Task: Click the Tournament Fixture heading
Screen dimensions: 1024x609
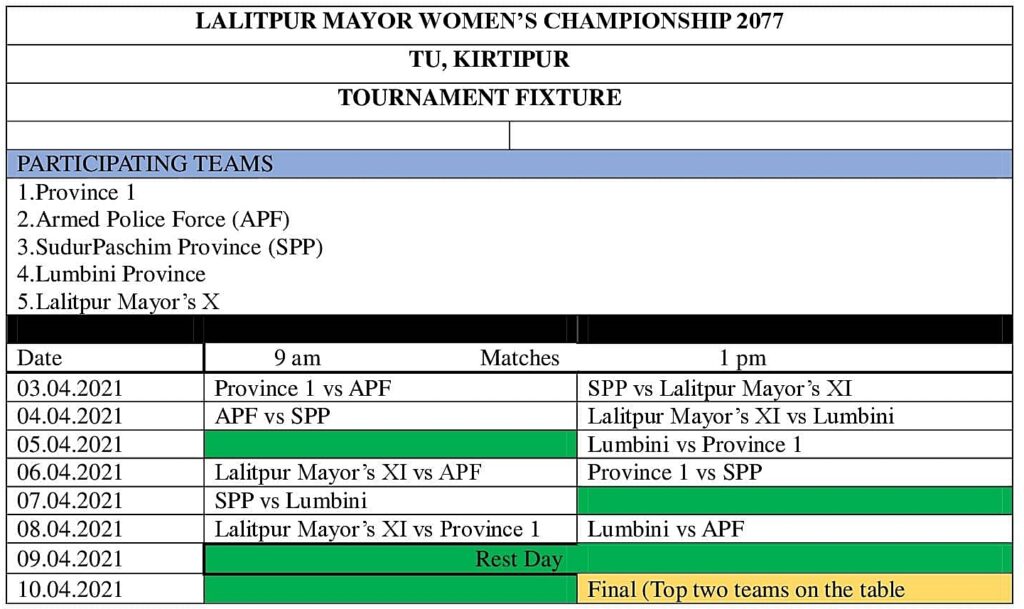Action: click(479, 98)
